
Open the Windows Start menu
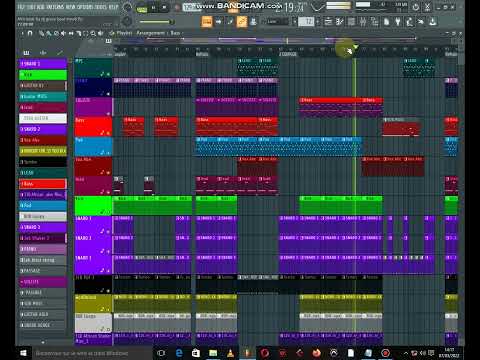(23, 353)
